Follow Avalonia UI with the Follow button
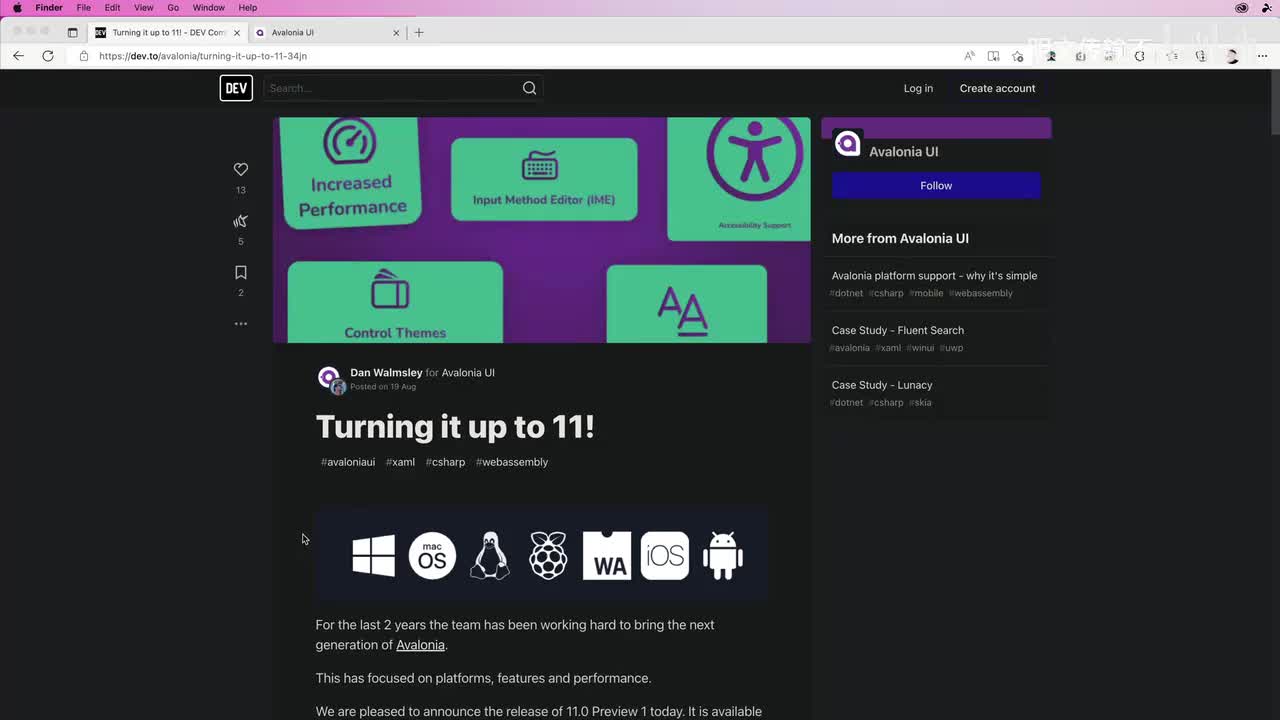The image size is (1280, 720). point(936,186)
